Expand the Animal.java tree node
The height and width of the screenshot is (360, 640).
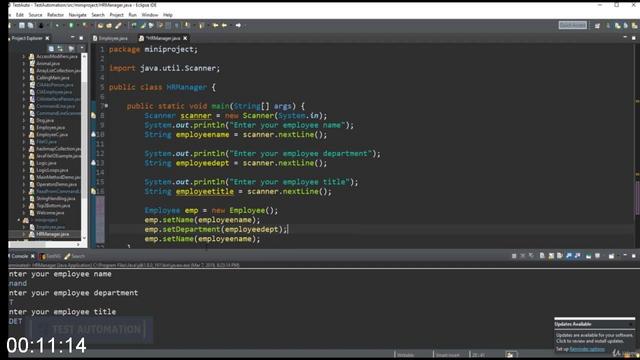point(24,63)
